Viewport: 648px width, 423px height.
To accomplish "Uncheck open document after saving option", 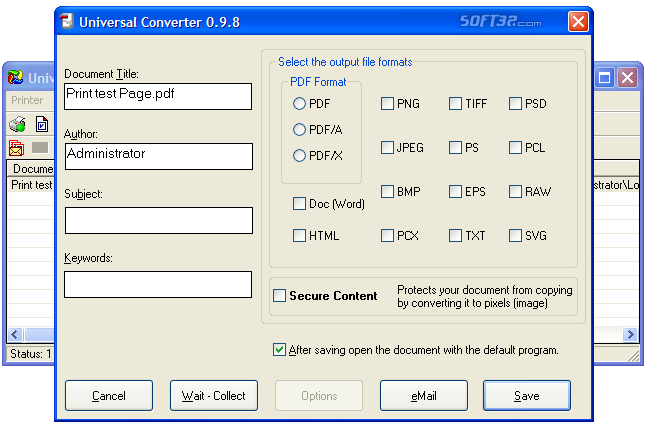I will (280, 350).
